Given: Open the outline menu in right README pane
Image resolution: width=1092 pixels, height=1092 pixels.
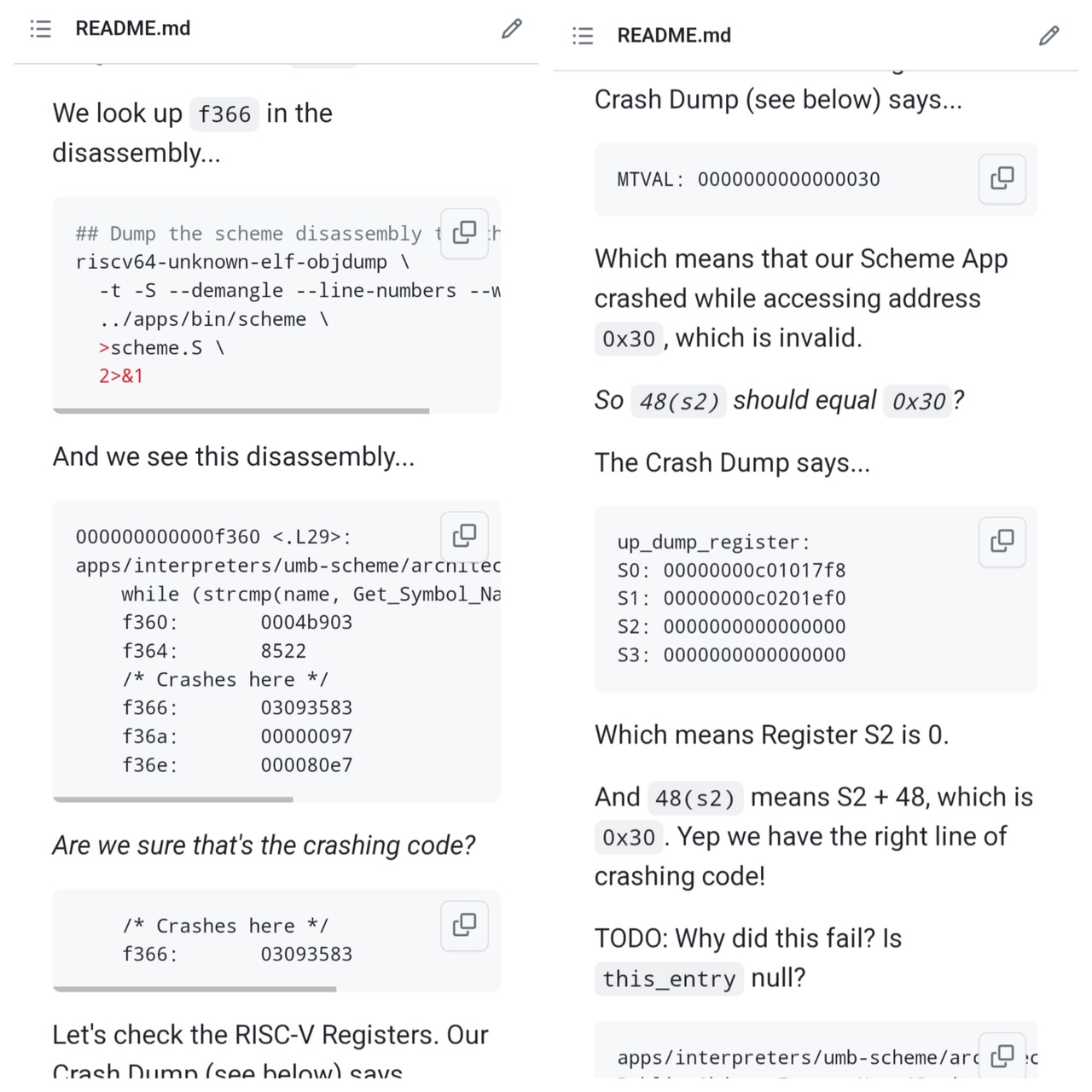Looking at the screenshot, I should [583, 36].
